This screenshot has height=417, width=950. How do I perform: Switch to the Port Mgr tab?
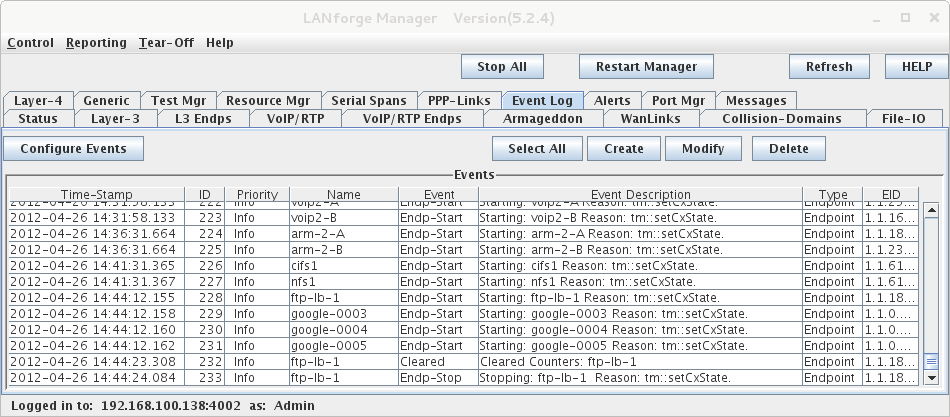pyautogui.click(x=678, y=101)
